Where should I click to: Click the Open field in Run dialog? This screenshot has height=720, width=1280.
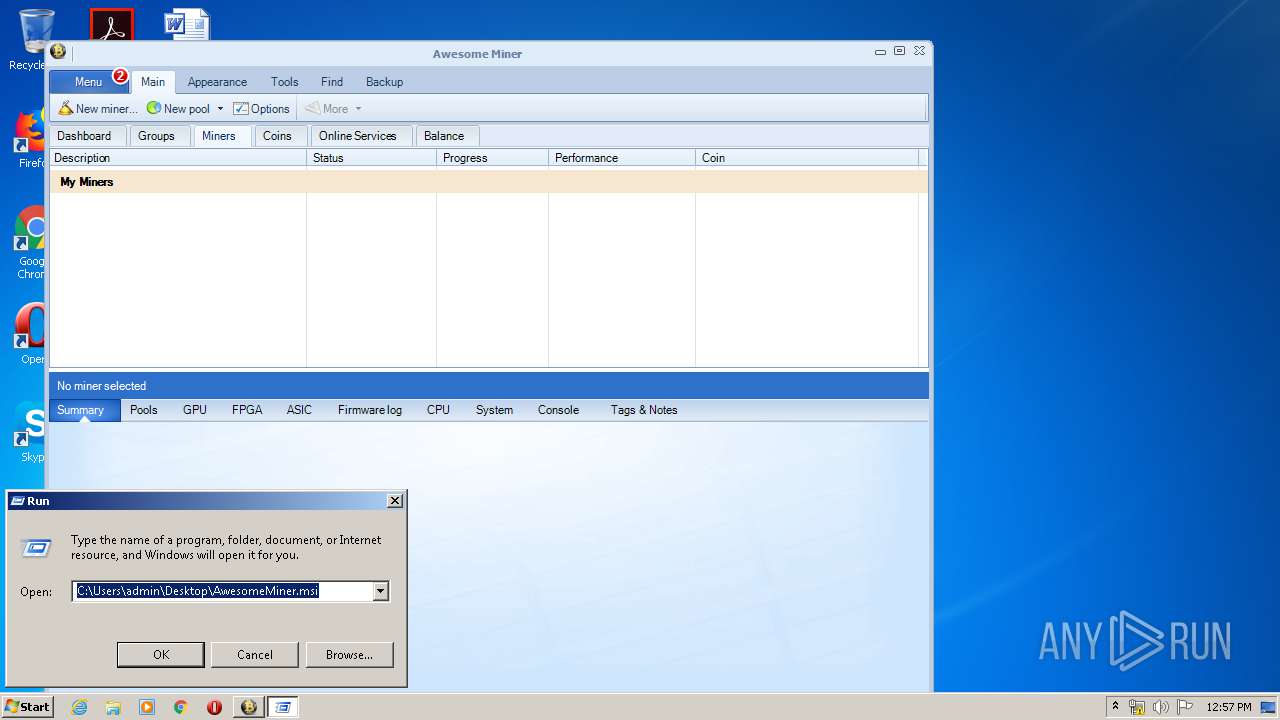(x=224, y=591)
